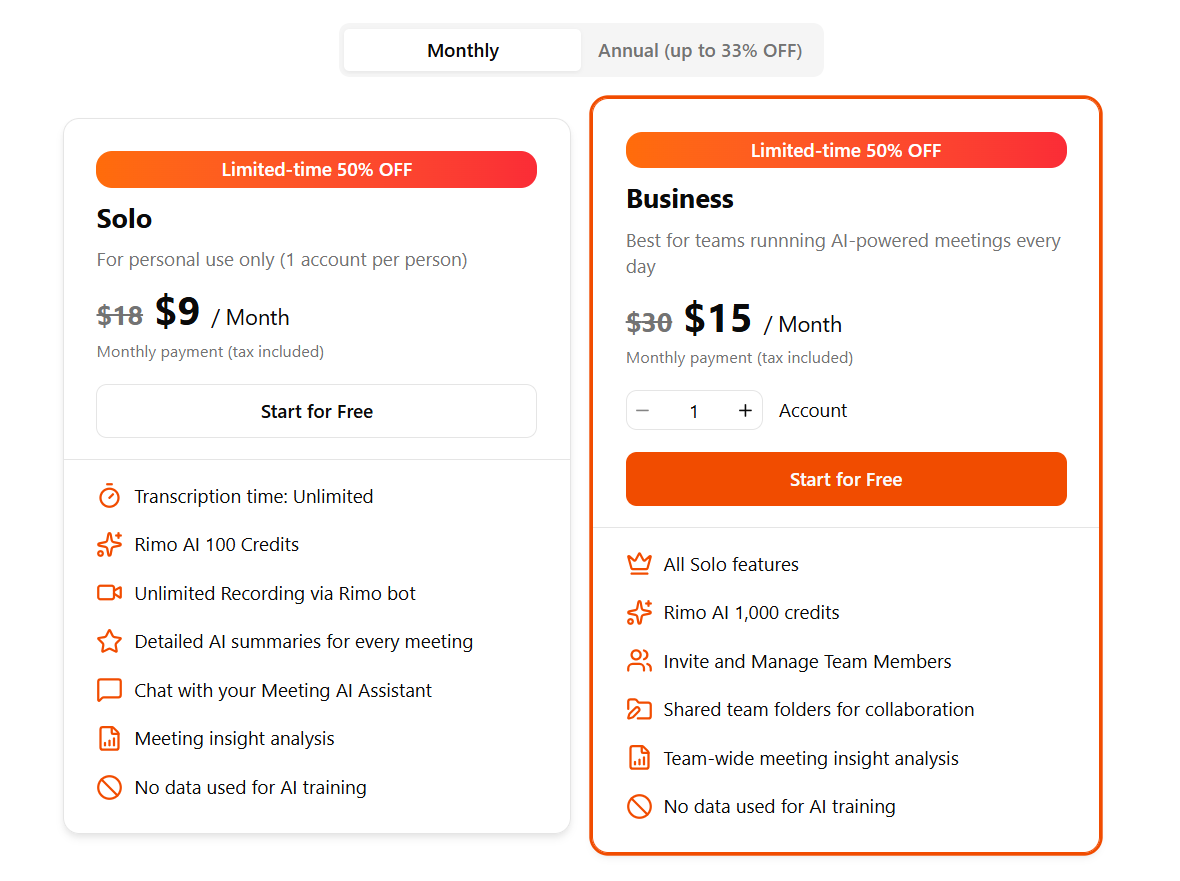Click the report icon beside Solo Meeting insight analysis
The height and width of the screenshot is (881, 1180).
tap(109, 739)
